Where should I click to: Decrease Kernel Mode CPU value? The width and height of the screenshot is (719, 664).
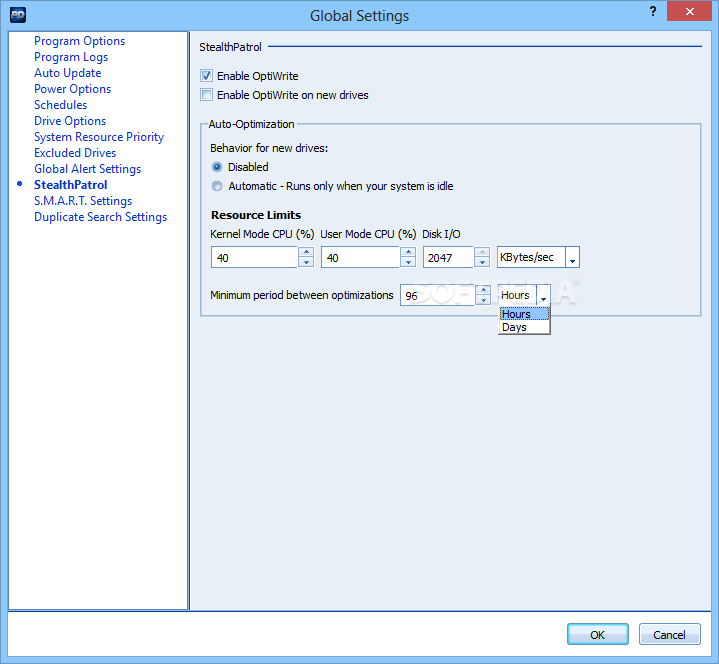tap(306, 262)
